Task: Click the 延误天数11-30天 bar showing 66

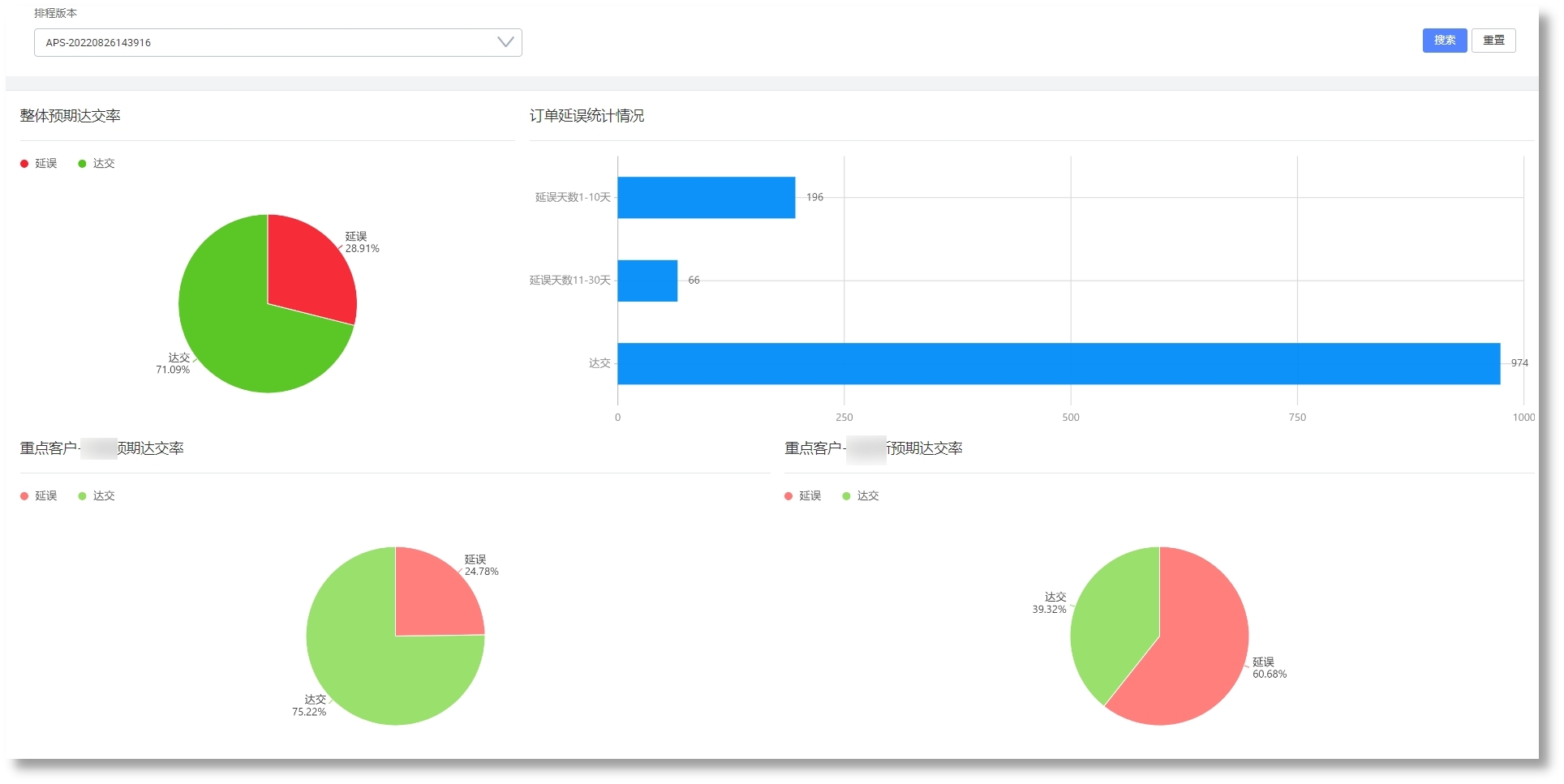Action: click(647, 281)
